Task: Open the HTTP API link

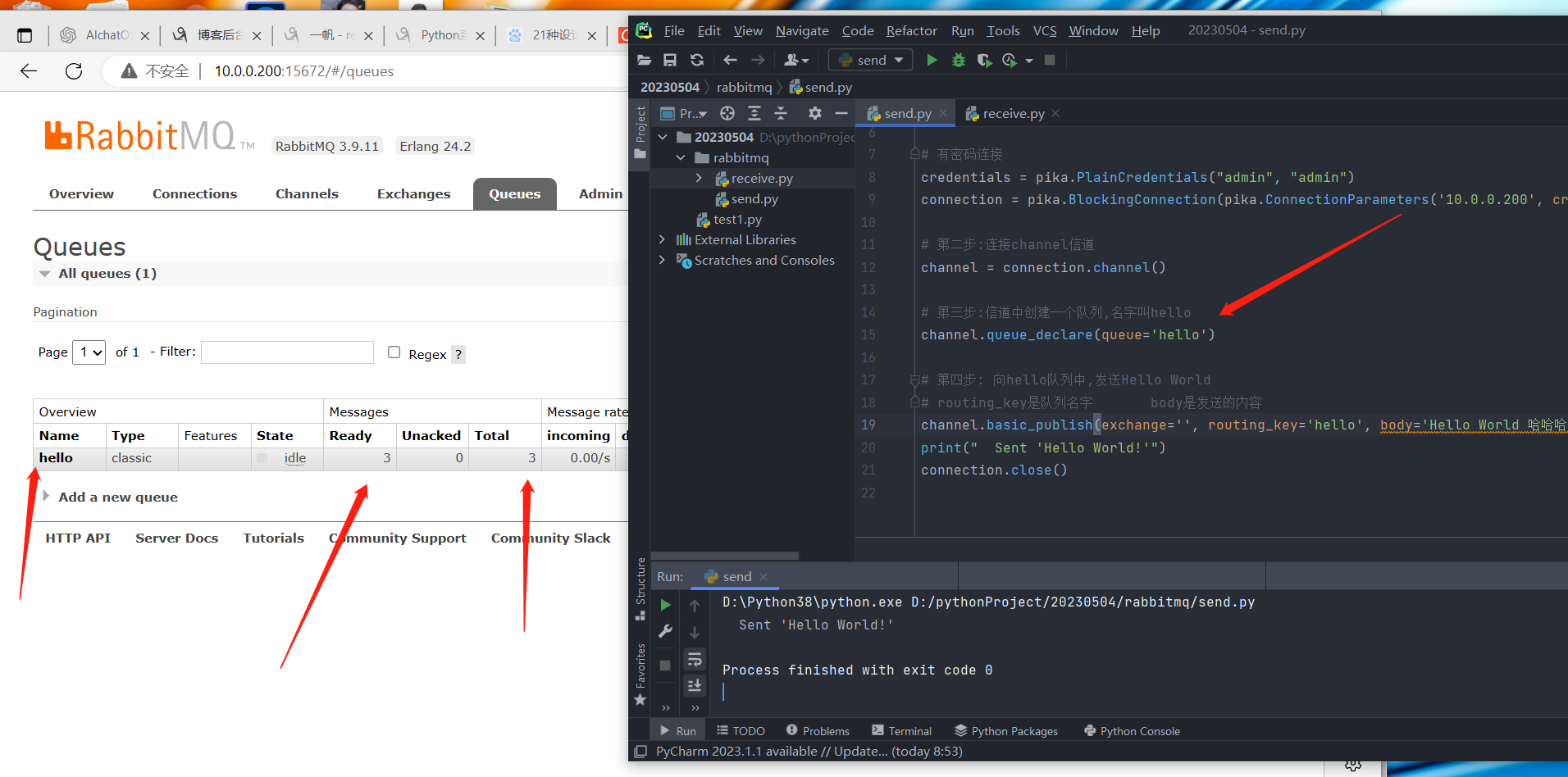Action: [x=78, y=538]
